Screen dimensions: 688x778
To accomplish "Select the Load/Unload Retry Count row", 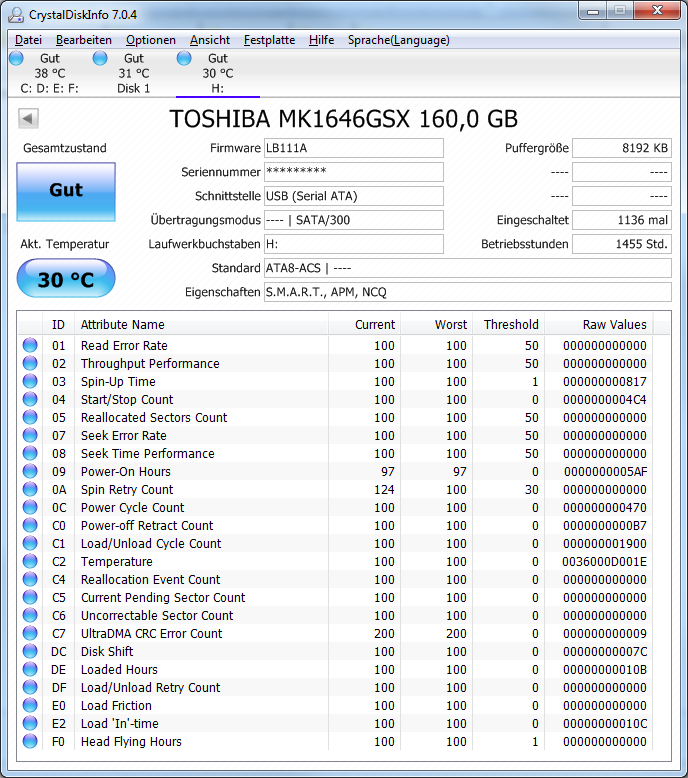I will pos(335,687).
